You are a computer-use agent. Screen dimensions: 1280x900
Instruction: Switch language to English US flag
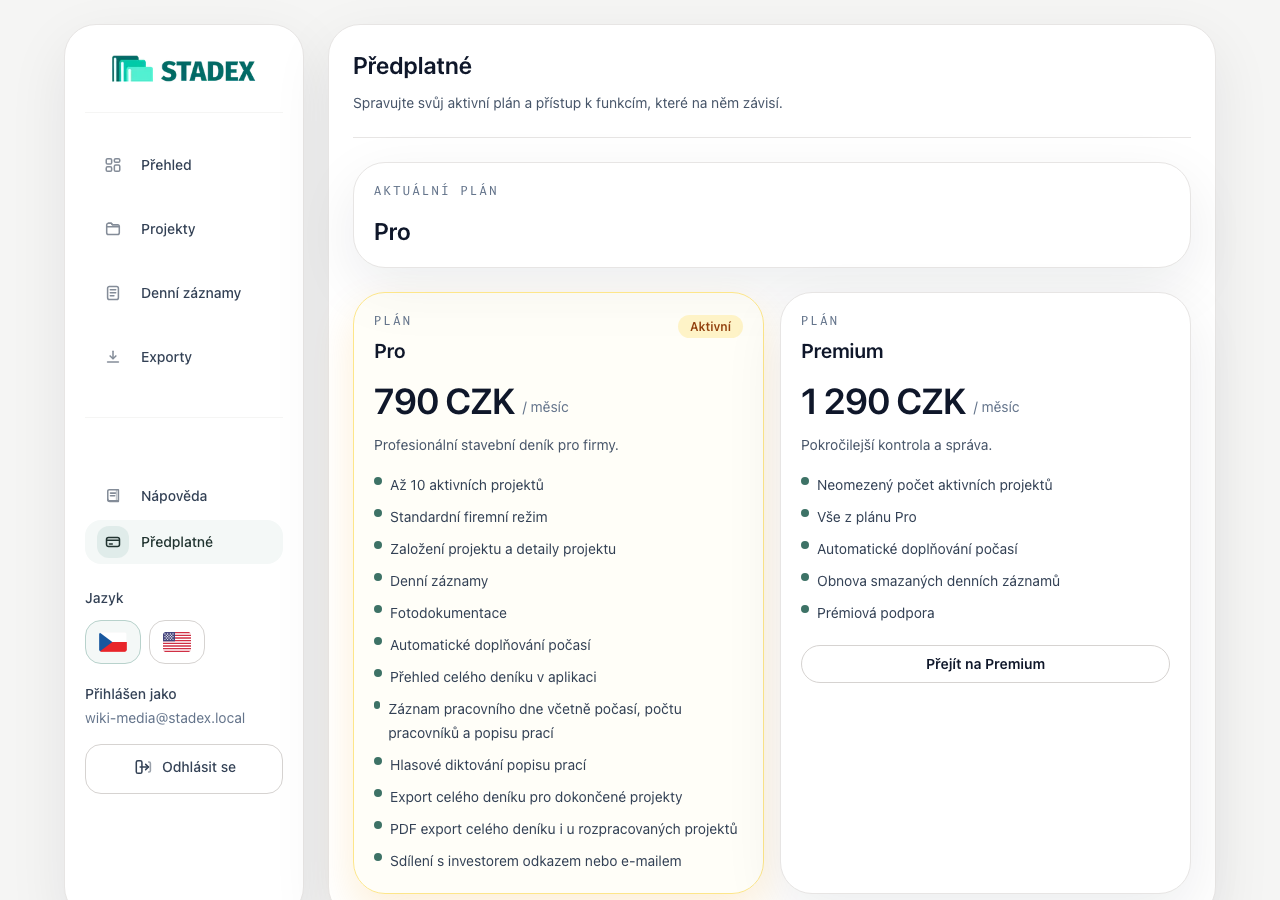pyautogui.click(x=177, y=642)
